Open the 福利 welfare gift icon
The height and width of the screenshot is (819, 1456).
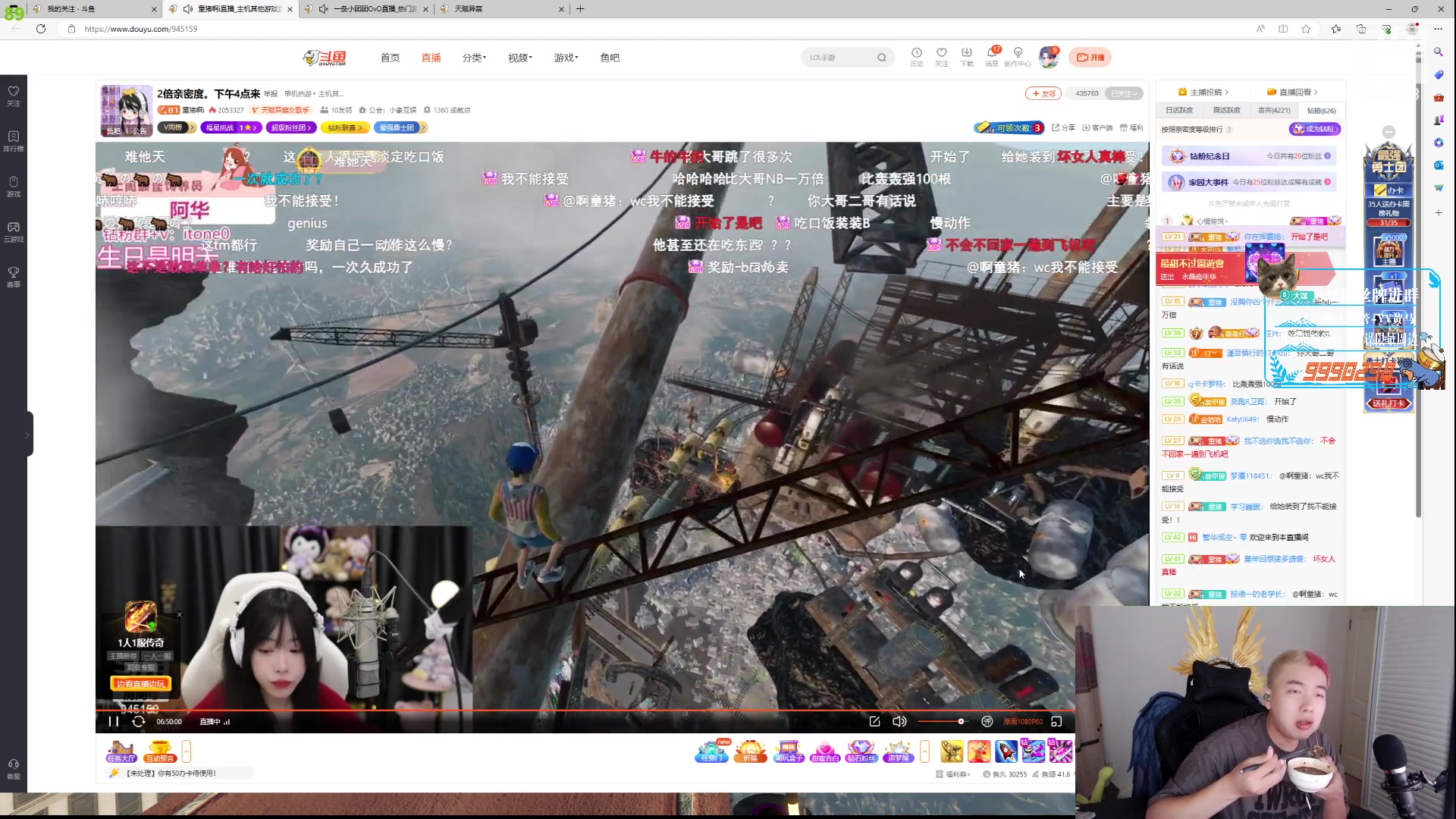pos(1131,127)
